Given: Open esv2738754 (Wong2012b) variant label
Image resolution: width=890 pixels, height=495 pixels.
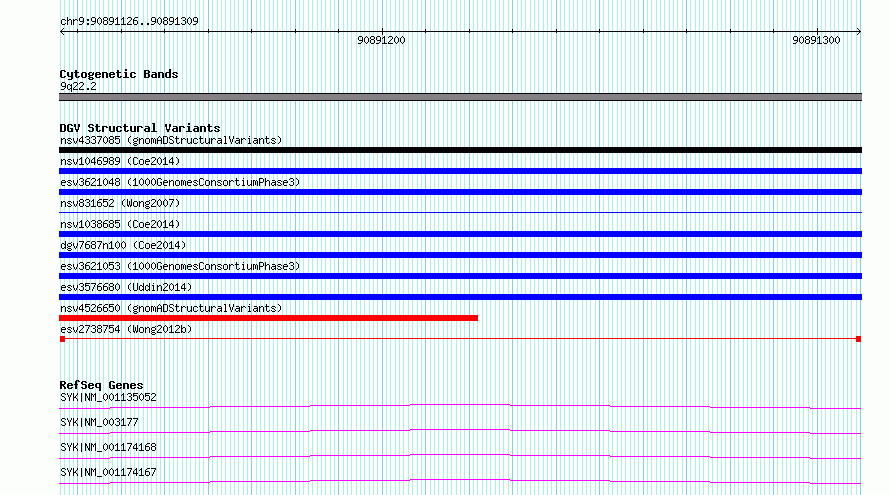Looking at the screenshot, I should (x=126, y=329).
